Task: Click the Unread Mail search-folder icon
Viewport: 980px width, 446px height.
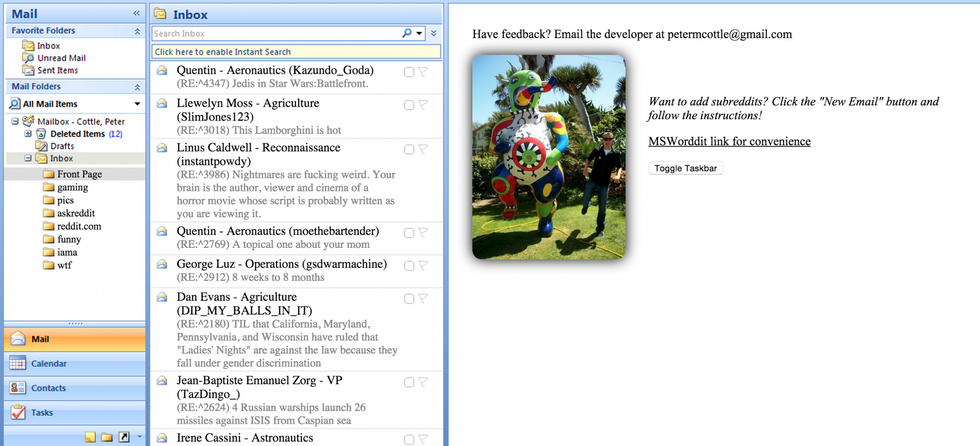Action: (28, 58)
